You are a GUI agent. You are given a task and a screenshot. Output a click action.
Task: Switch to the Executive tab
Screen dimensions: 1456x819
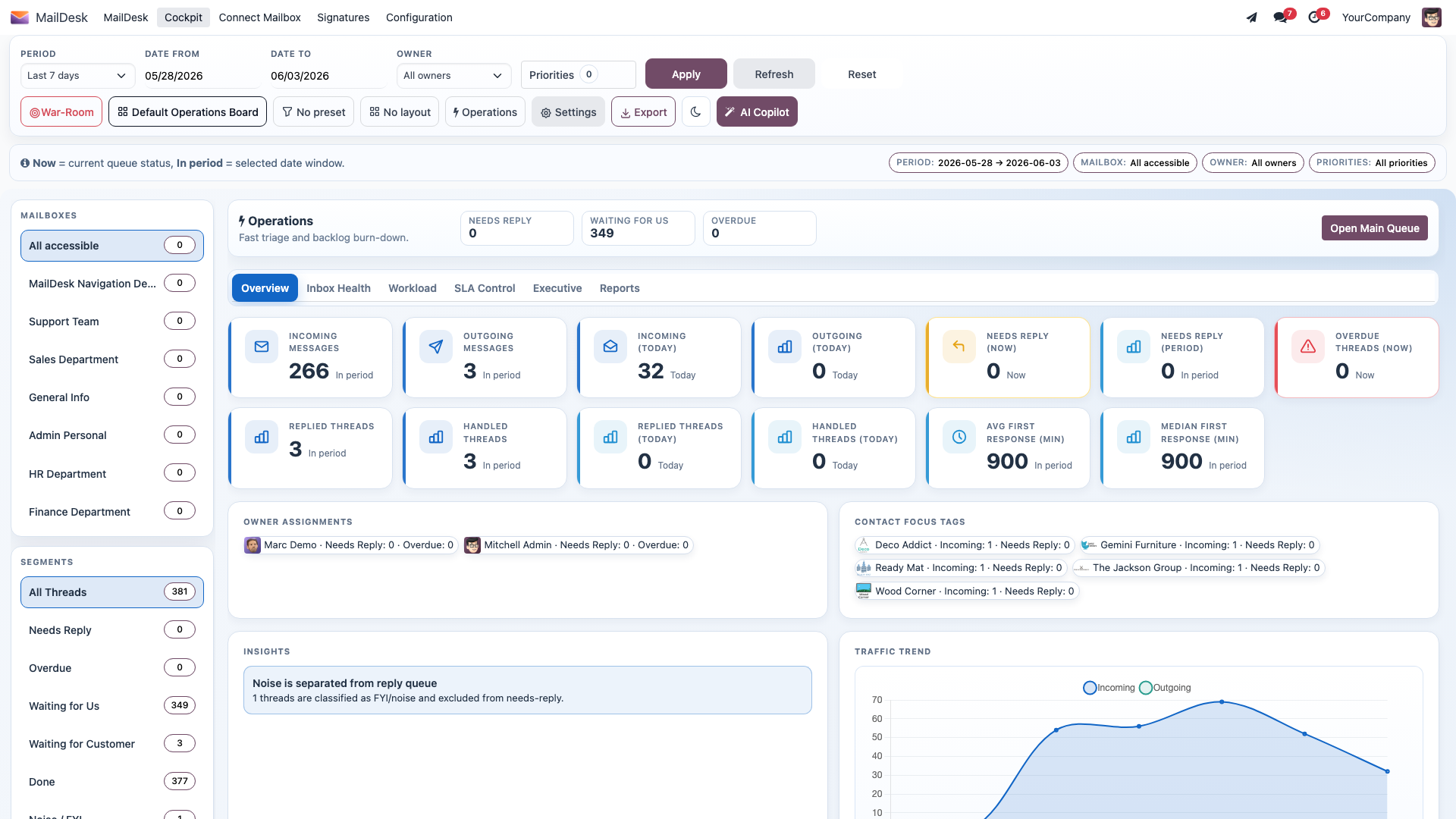coord(557,288)
